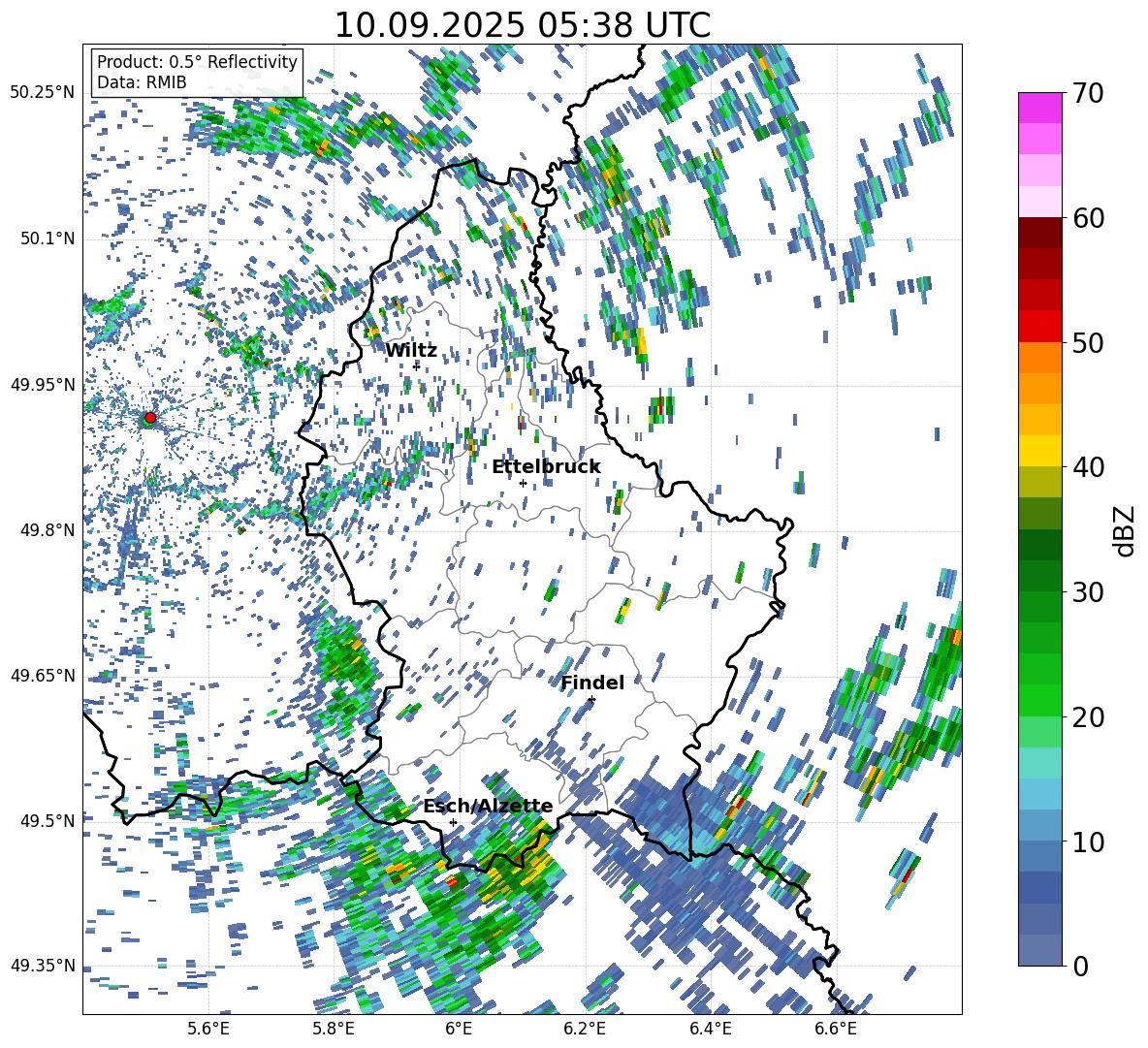Click the 'Ettelbruck' city label
The width and height of the screenshot is (1148, 1048).
tap(546, 467)
